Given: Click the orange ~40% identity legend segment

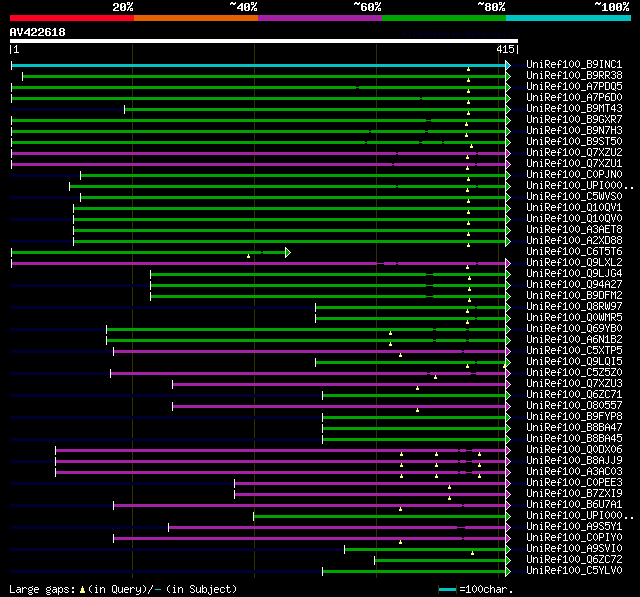Looking at the screenshot, I should (196, 18).
